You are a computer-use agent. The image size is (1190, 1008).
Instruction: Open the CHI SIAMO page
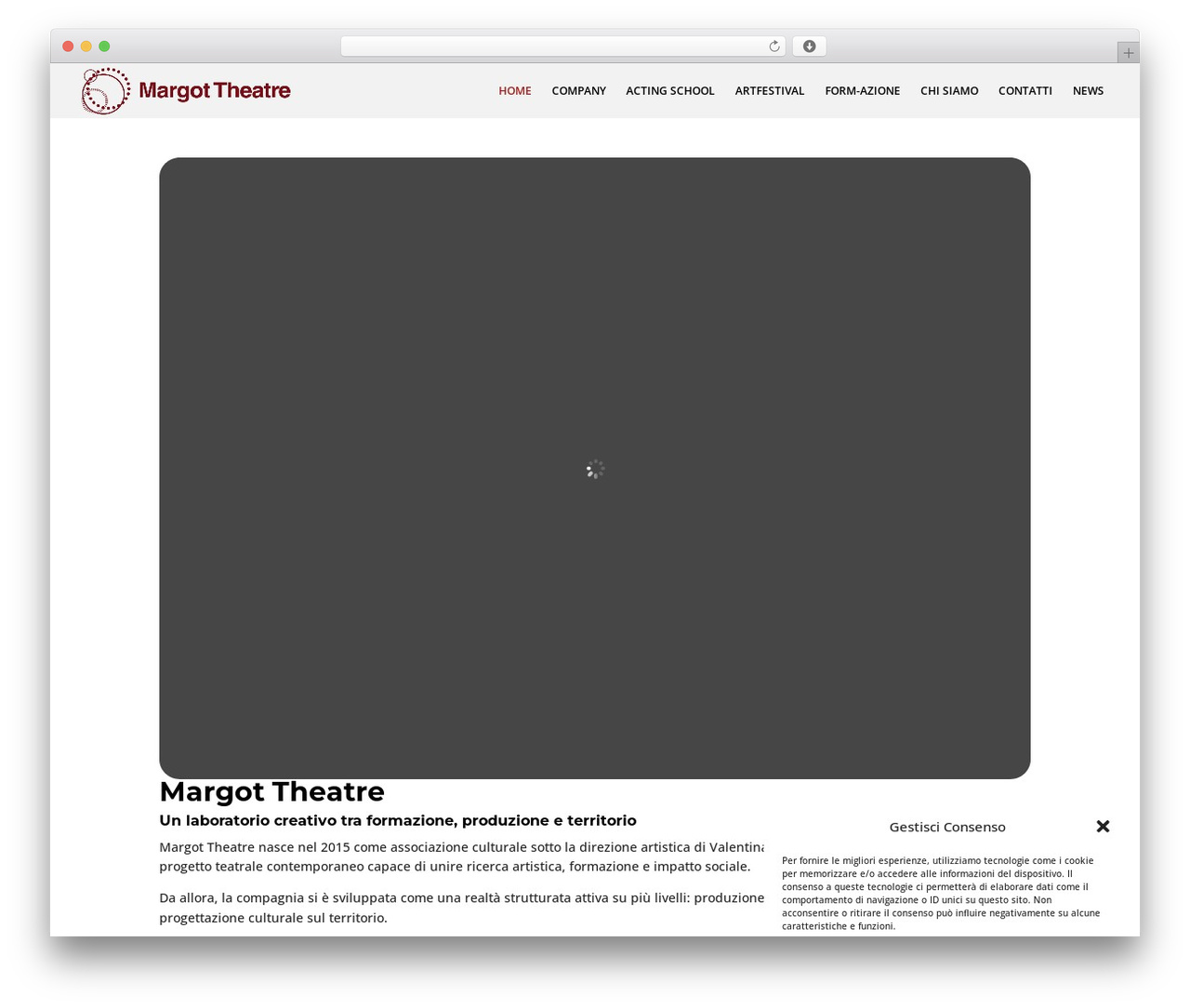click(949, 91)
